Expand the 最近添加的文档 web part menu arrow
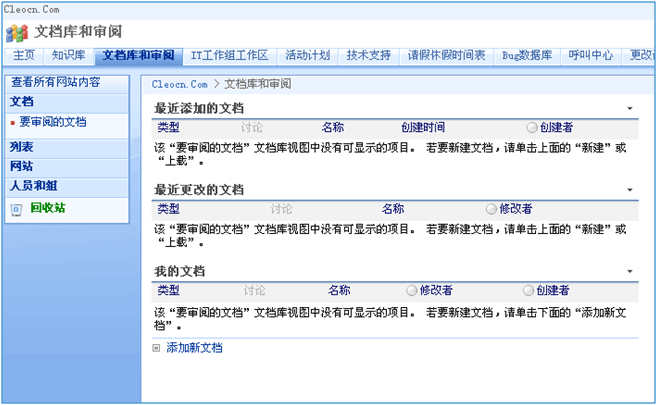The height and width of the screenshot is (405, 658). click(x=630, y=109)
